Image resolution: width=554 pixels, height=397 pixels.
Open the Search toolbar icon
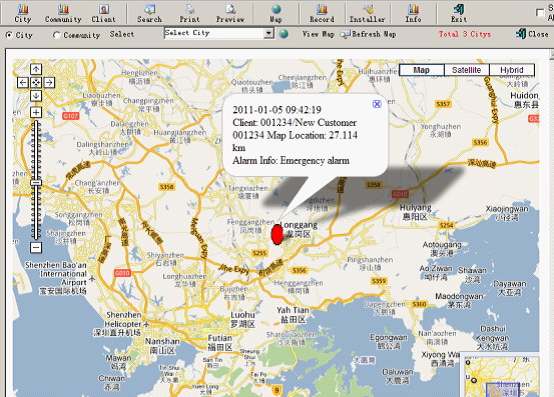point(149,13)
